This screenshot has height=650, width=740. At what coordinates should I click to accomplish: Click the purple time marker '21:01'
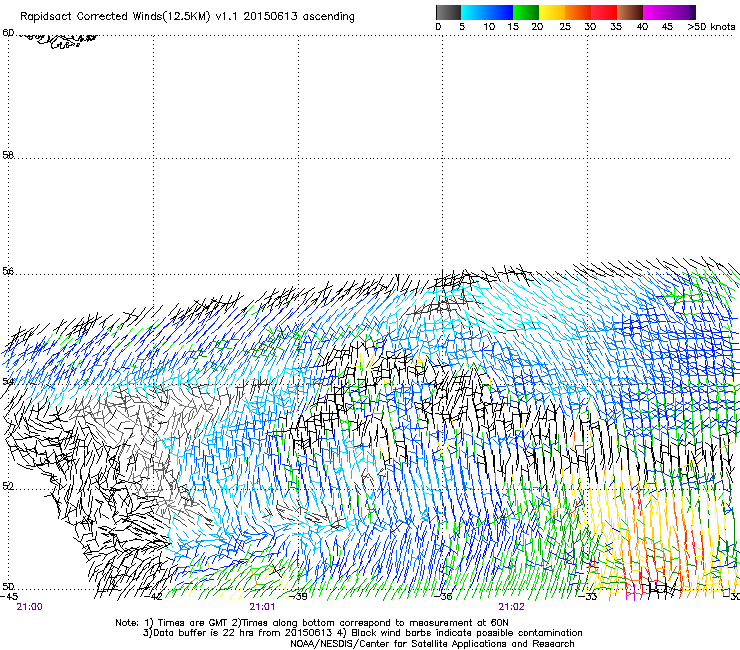point(262,607)
